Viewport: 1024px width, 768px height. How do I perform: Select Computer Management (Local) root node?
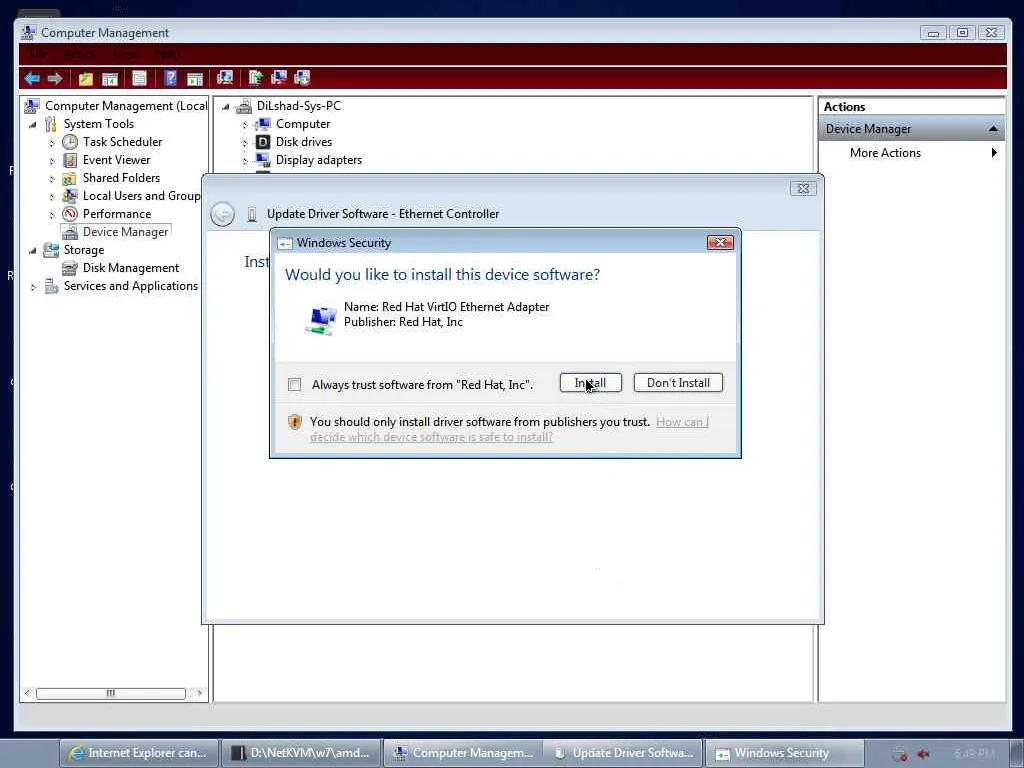(125, 106)
